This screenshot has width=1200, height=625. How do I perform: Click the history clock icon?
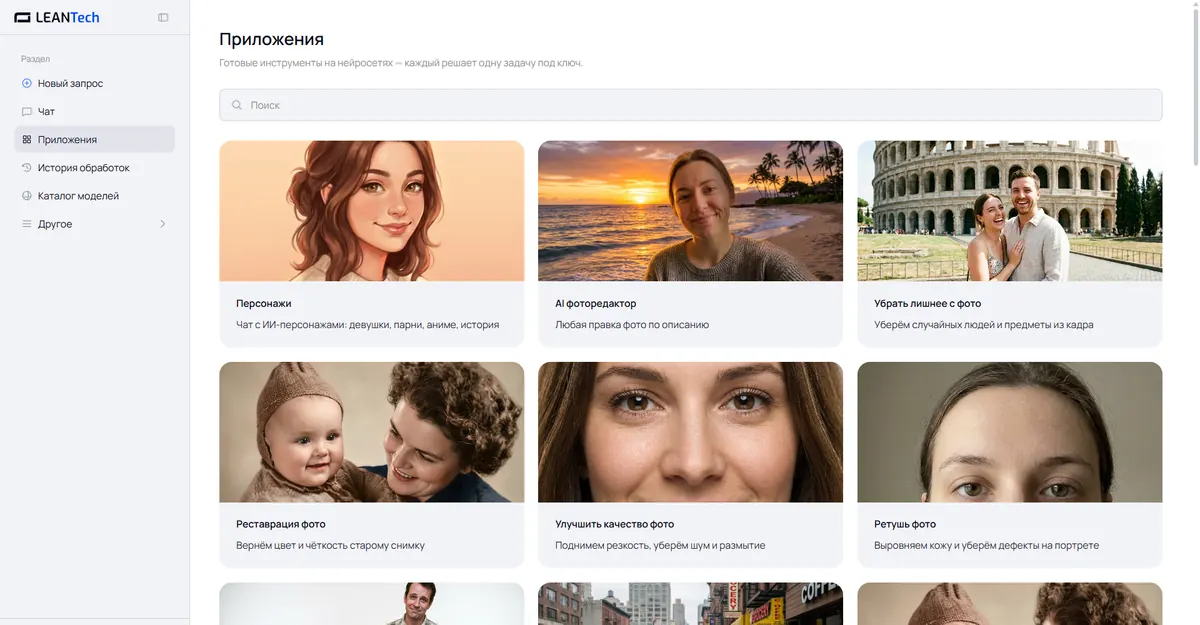coord(27,167)
